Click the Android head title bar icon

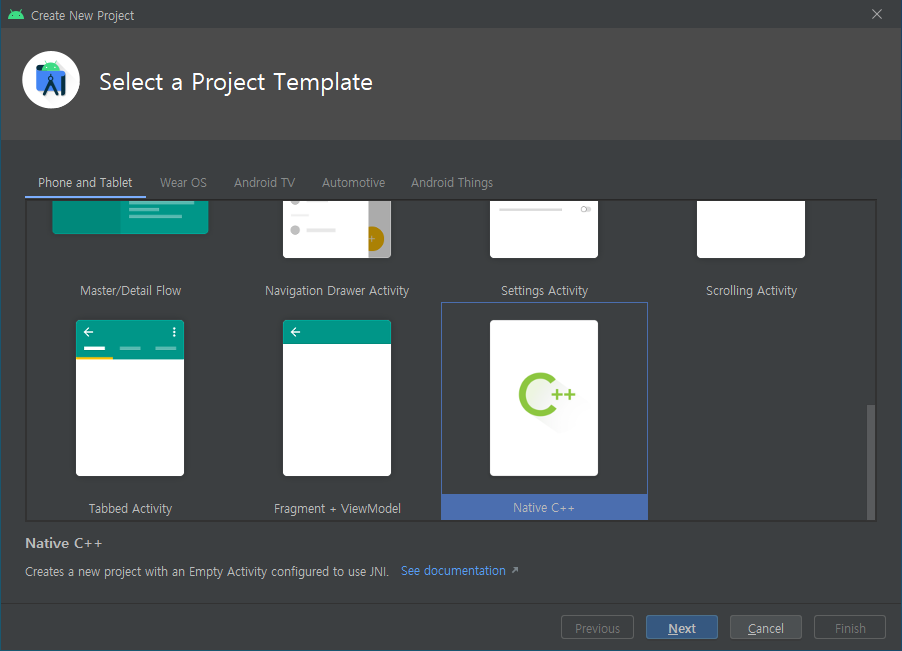(16, 15)
